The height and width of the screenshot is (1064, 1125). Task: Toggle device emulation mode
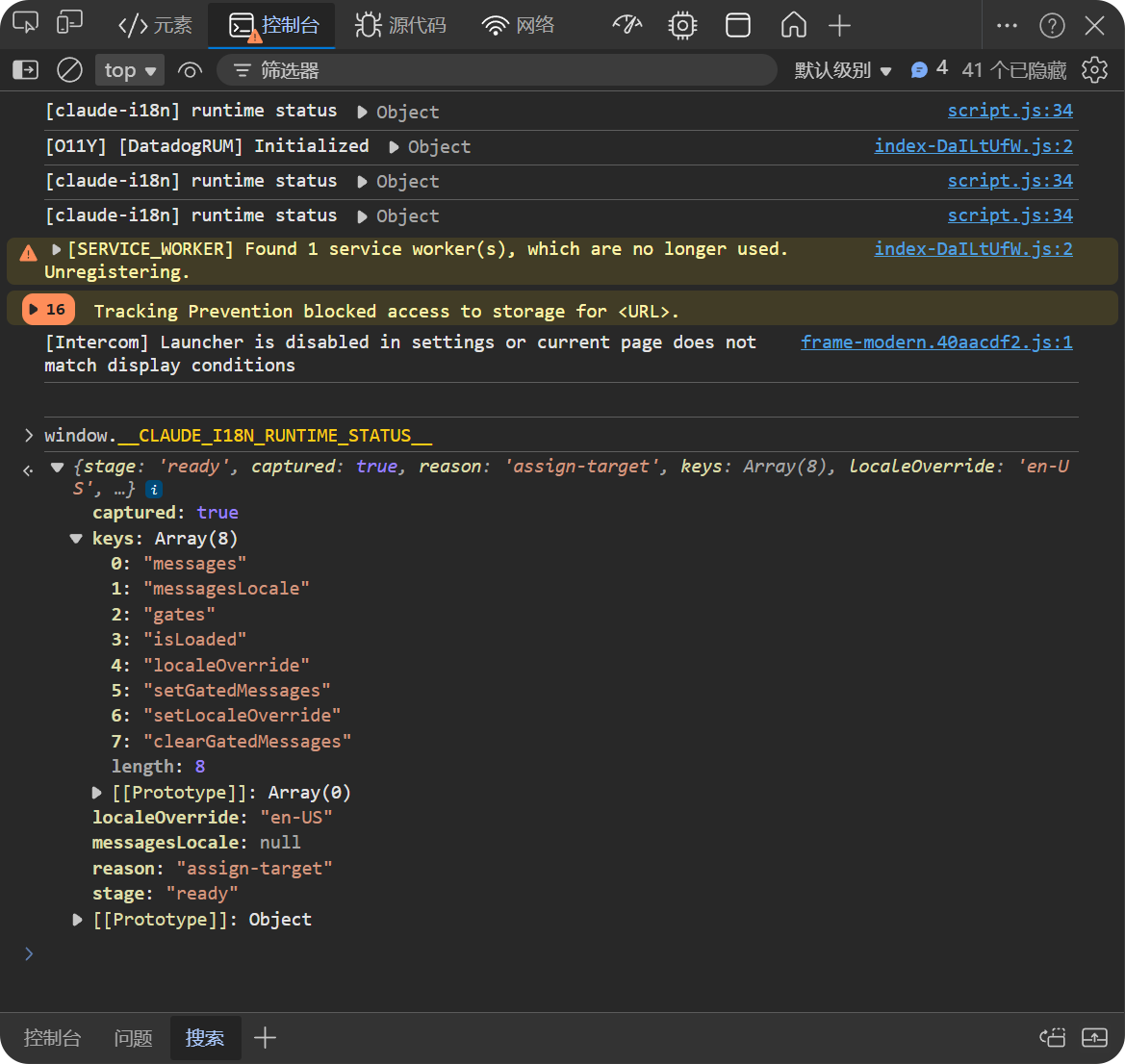tap(68, 25)
